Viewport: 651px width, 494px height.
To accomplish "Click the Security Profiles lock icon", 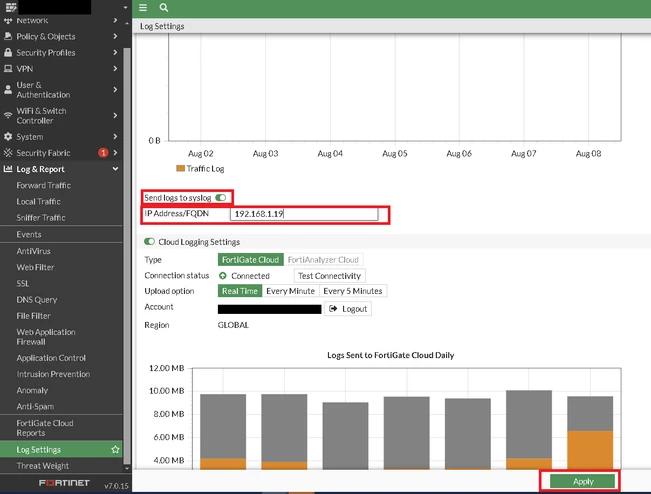I will coord(8,52).
